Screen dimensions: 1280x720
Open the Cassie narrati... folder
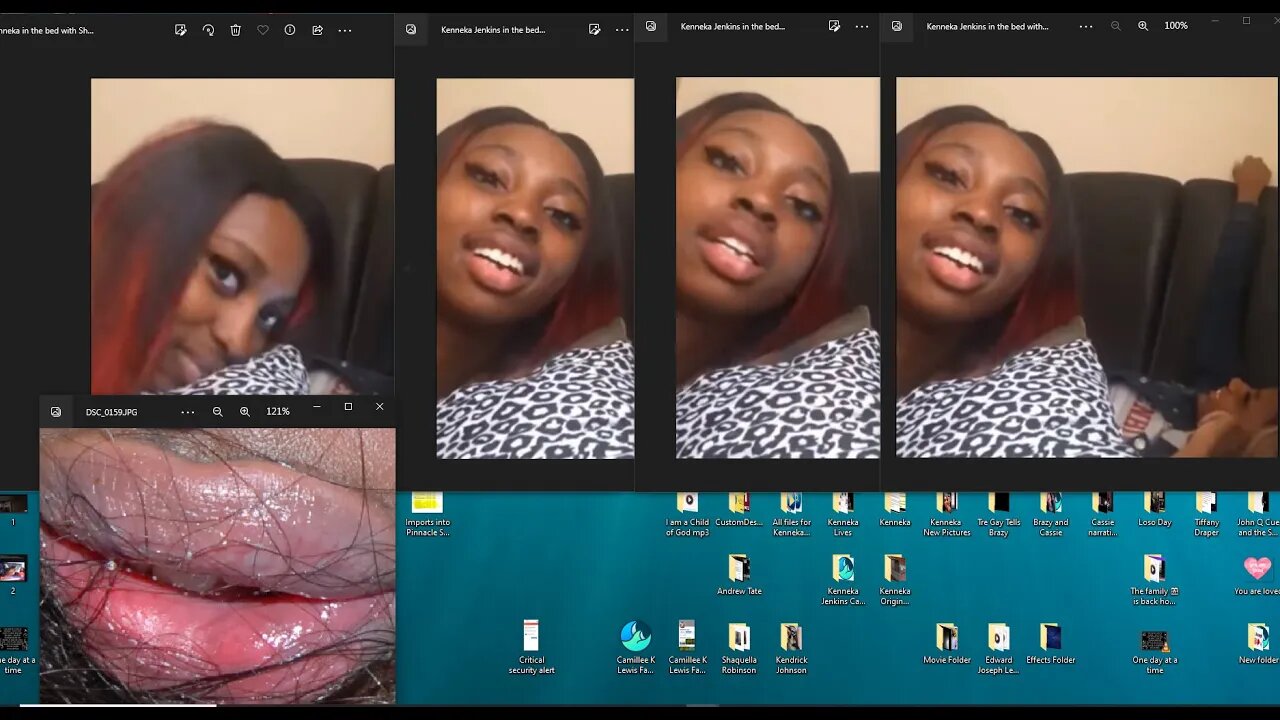click(x=1103, y=515)
